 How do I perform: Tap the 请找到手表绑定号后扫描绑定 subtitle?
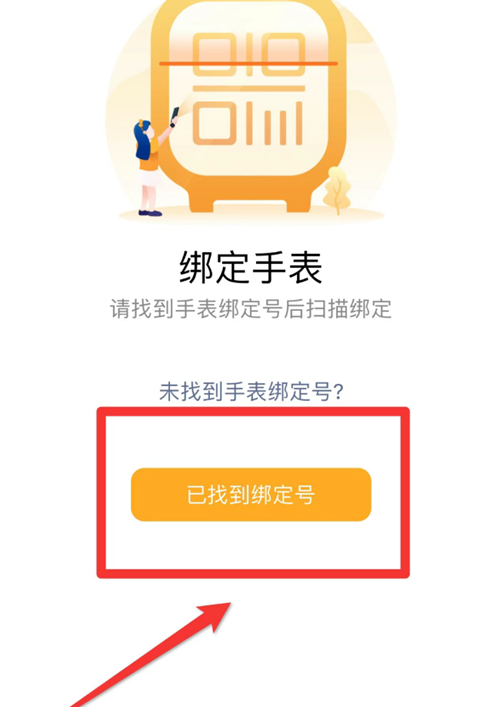251,309
